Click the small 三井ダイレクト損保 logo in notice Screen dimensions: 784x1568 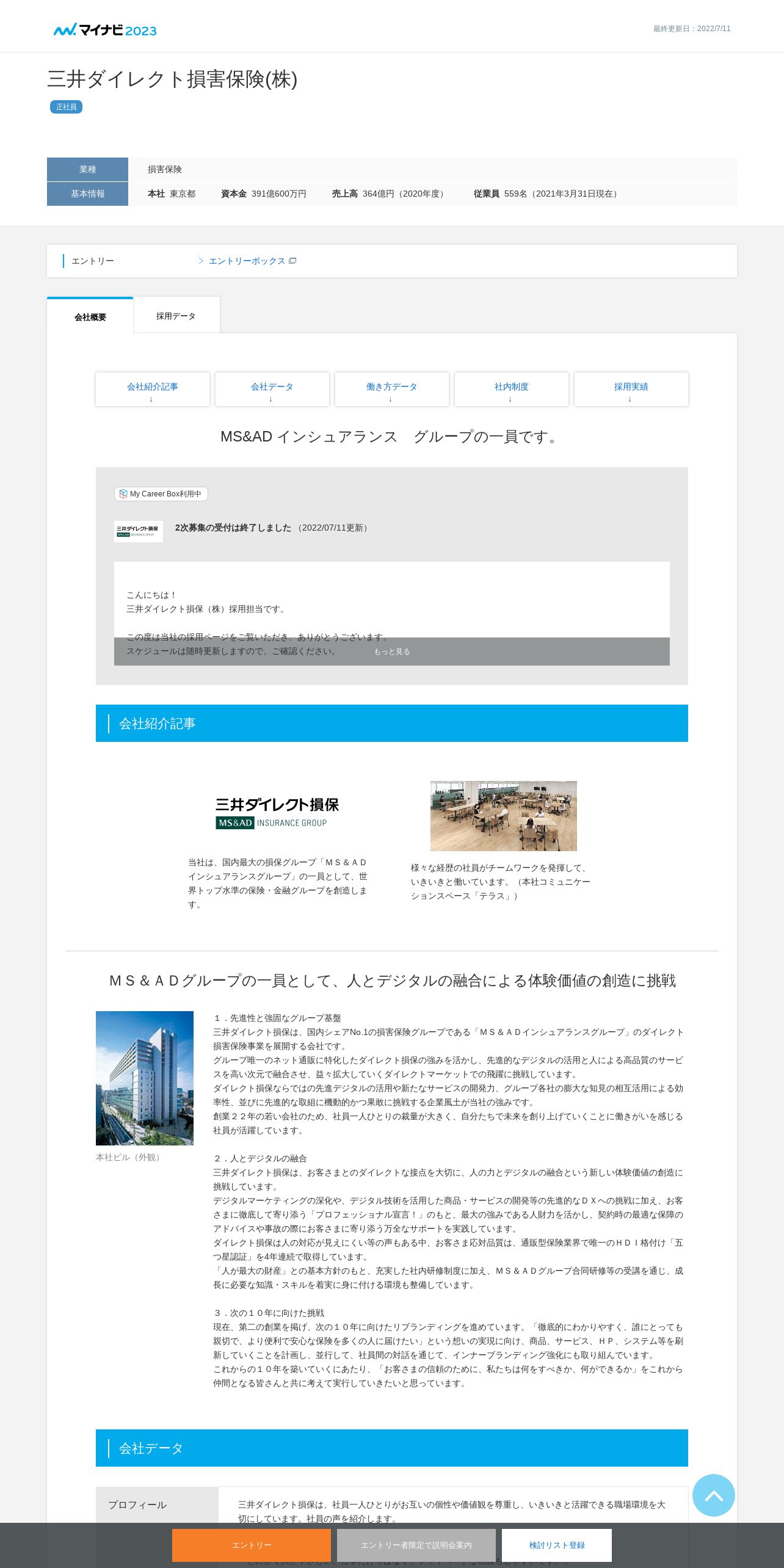139,531
